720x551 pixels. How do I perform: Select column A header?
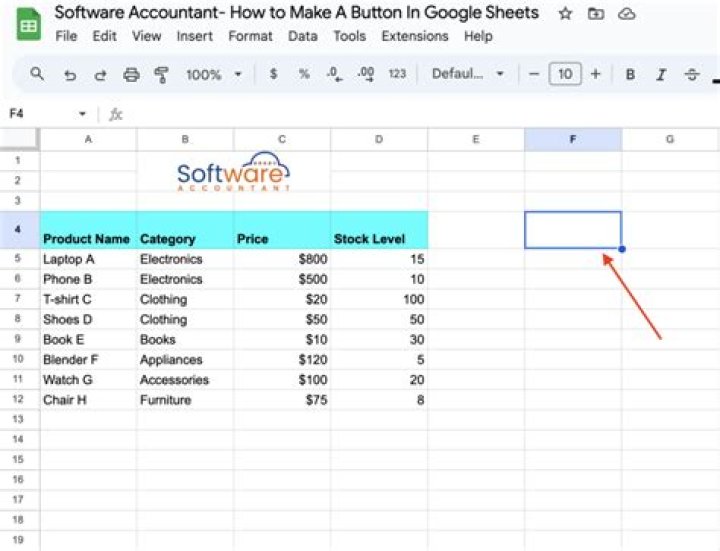[88, 140]
